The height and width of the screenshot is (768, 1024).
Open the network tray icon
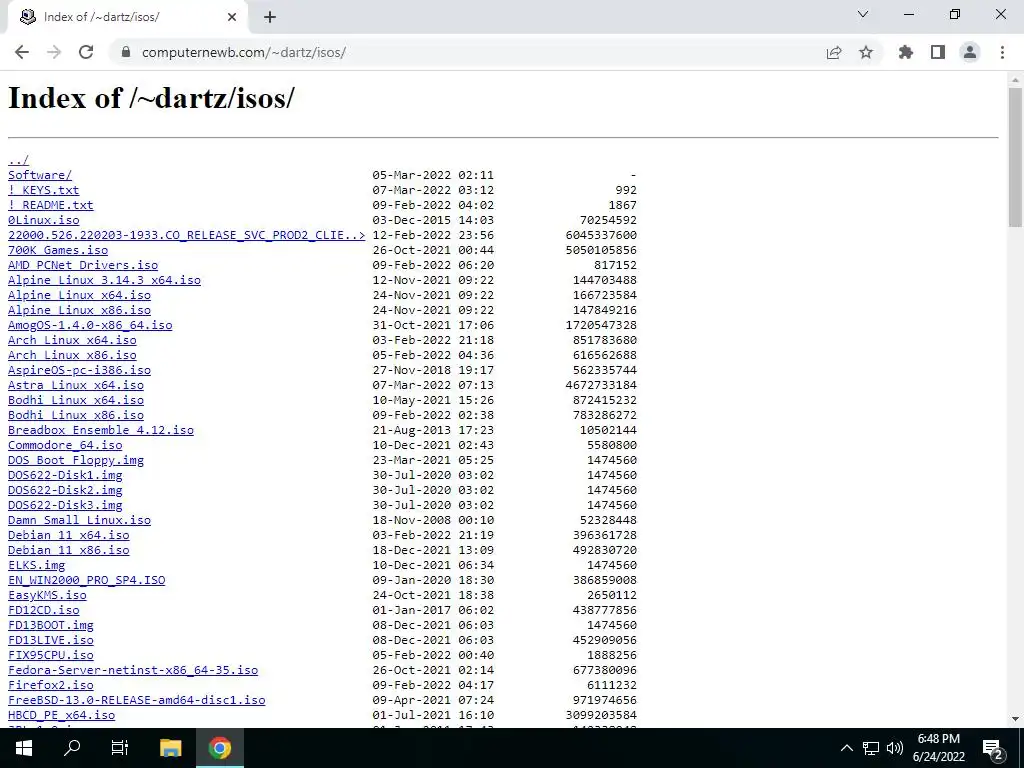[871, 748]
